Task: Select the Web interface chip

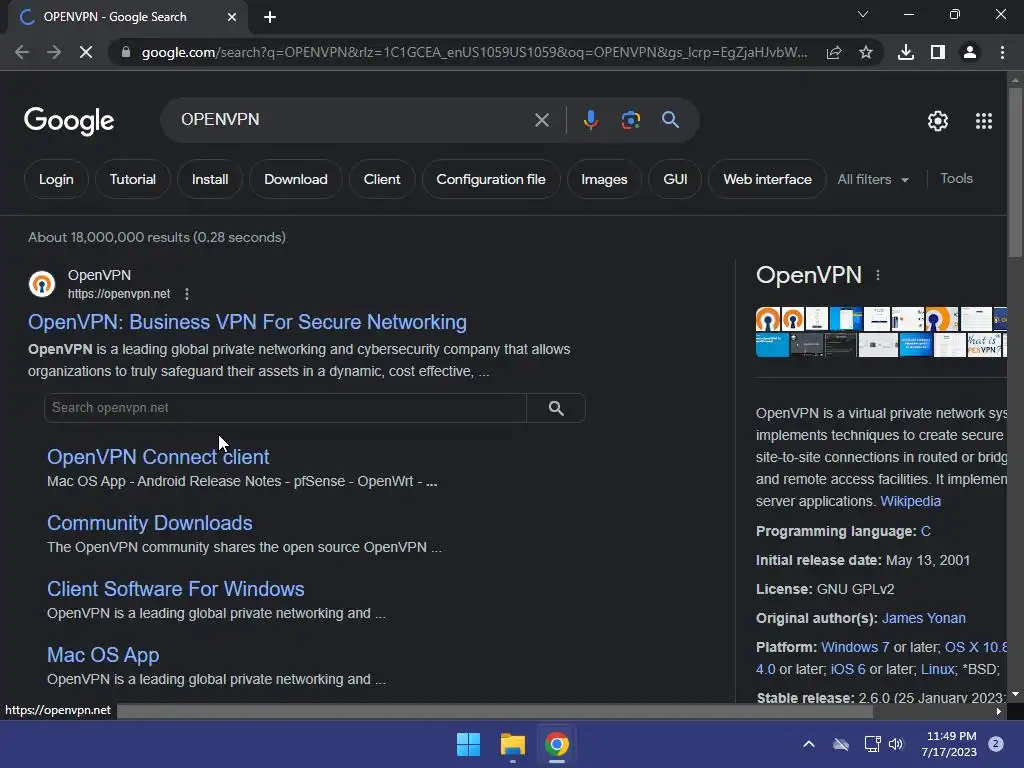Action: (x=767, y=179)
